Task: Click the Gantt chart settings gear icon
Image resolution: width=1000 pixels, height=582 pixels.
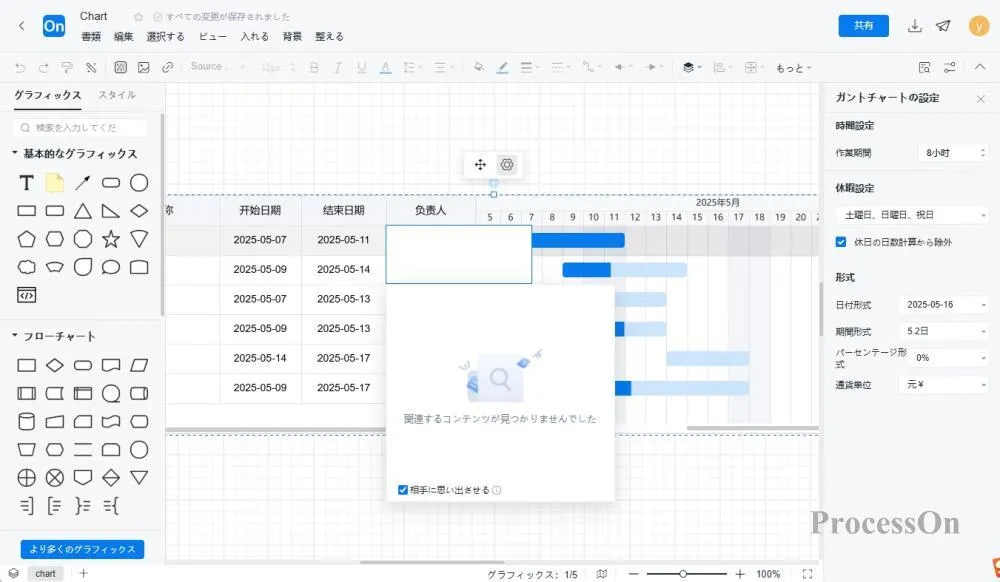Action: pos(506,164)
